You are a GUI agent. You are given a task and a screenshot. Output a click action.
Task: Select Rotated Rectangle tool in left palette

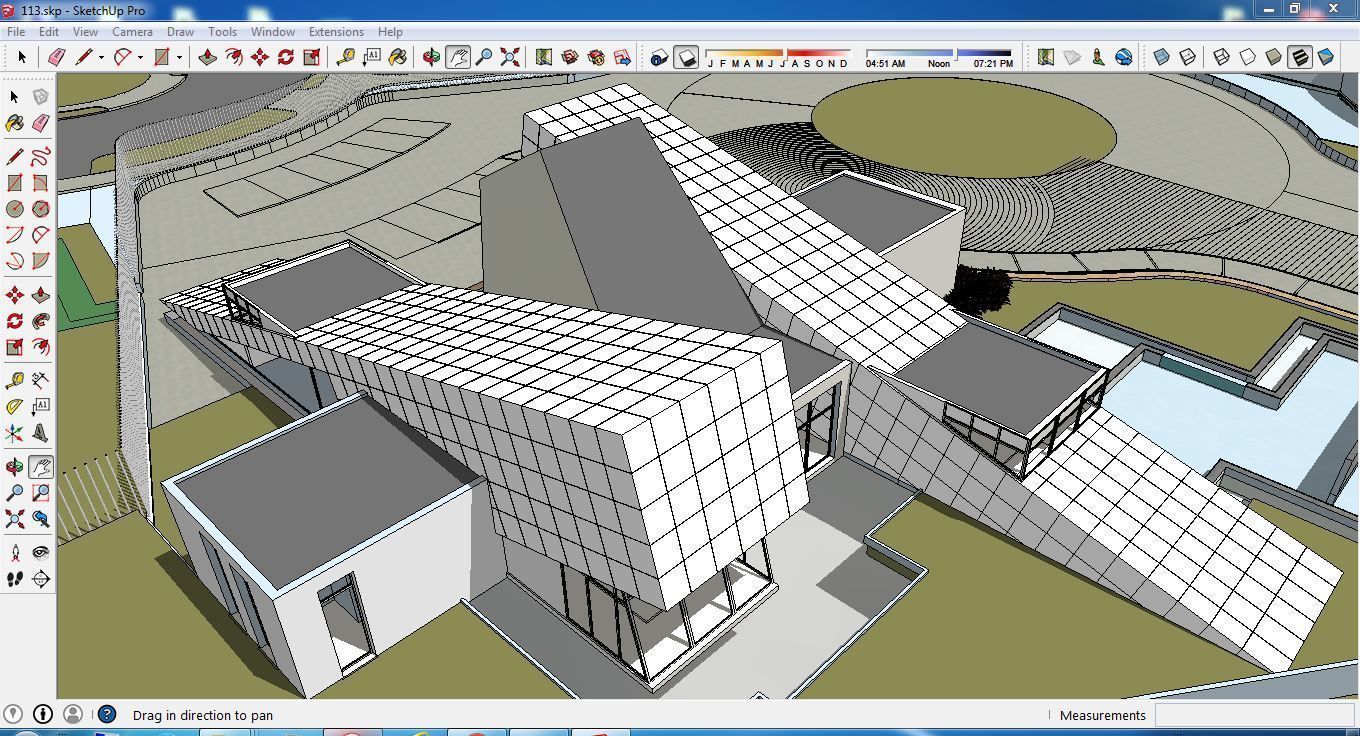click(x=40, y=183)
